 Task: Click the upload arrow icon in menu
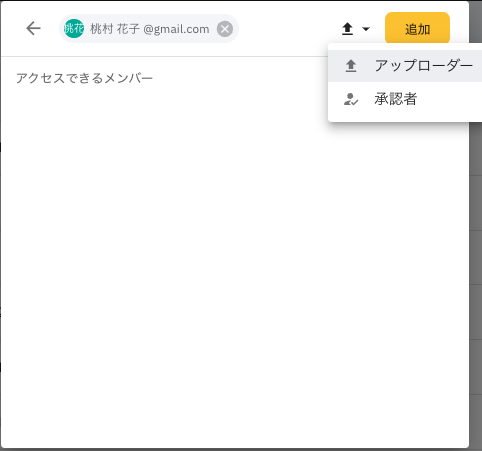click(x=351, y=66)
